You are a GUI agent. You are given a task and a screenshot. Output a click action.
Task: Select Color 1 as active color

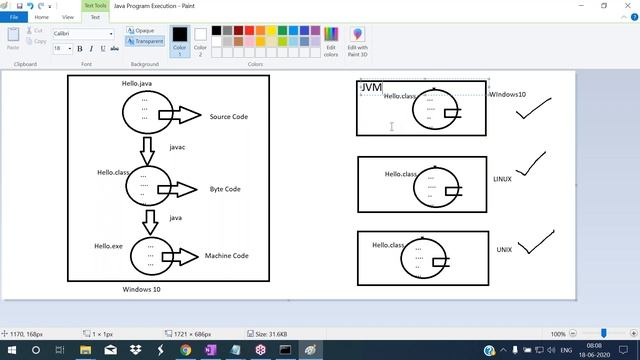click(x=180, y=41)
